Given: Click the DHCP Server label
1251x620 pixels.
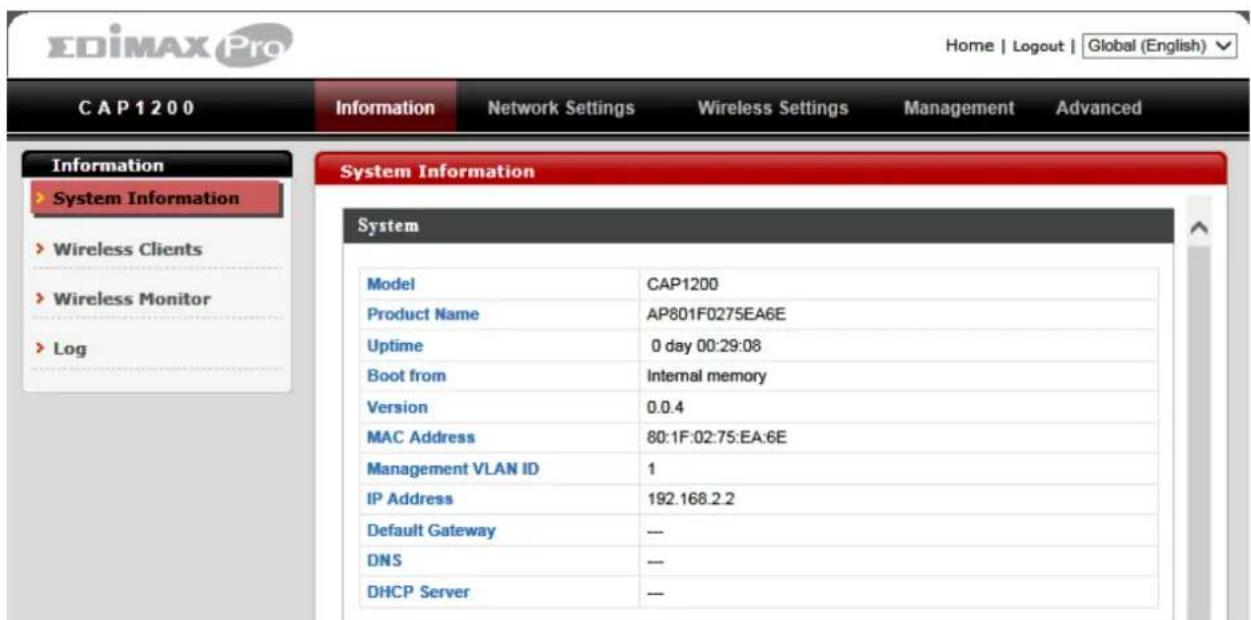Looking at the screenshot, I should coord(418,592).
